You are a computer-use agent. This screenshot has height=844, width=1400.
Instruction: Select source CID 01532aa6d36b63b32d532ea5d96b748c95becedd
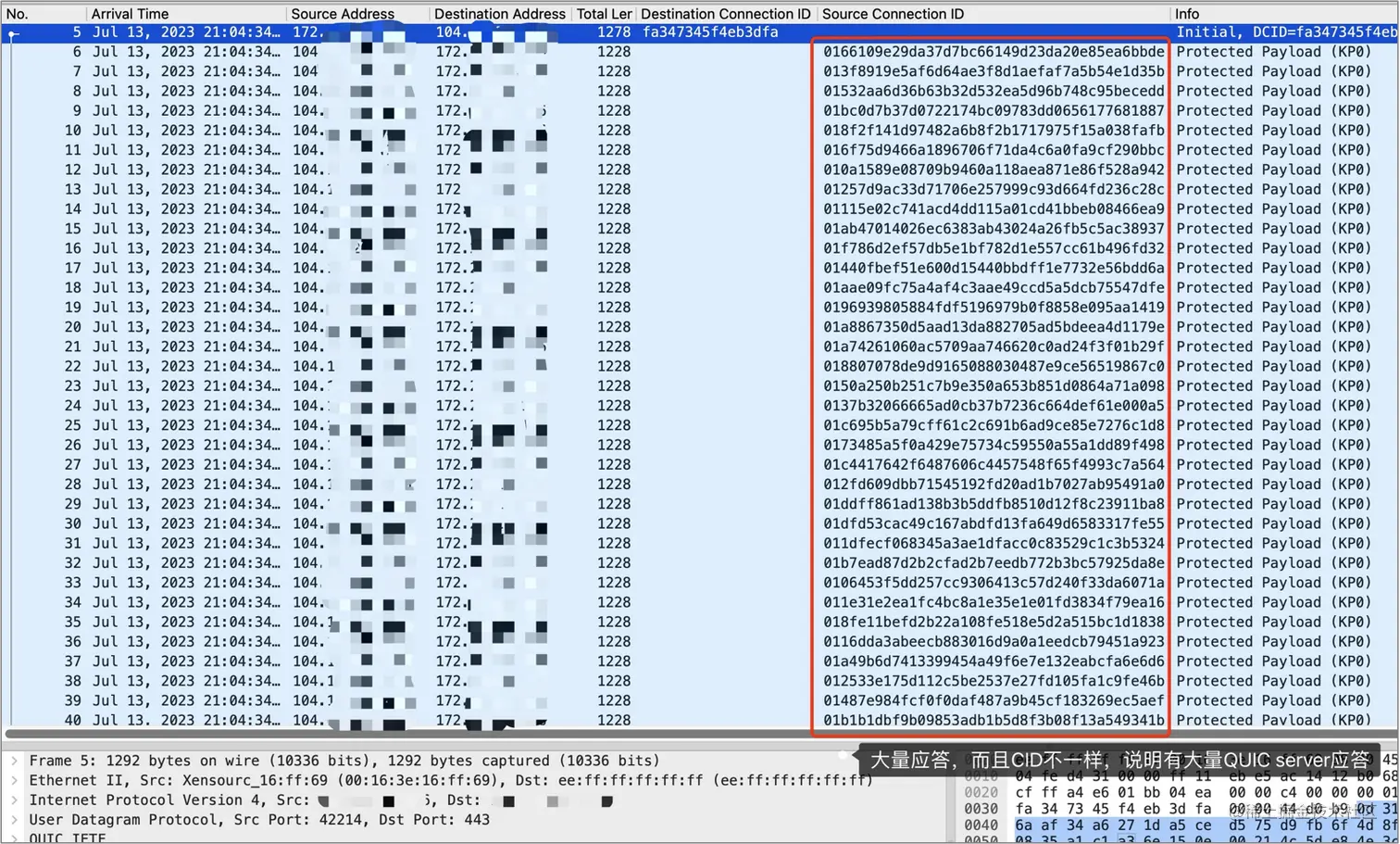coord(994,91)
